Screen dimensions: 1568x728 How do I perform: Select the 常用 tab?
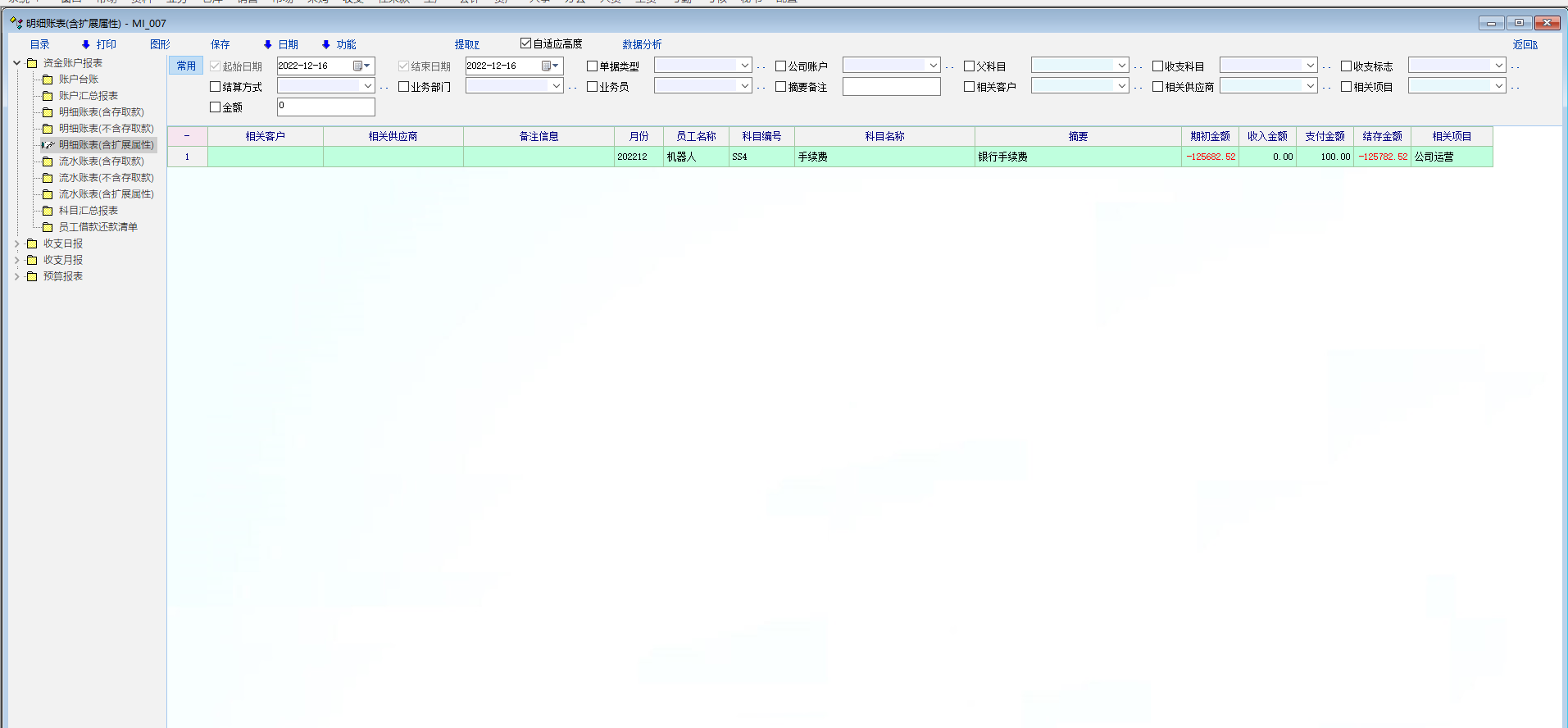pyautogui.click(x=186, y=66)
